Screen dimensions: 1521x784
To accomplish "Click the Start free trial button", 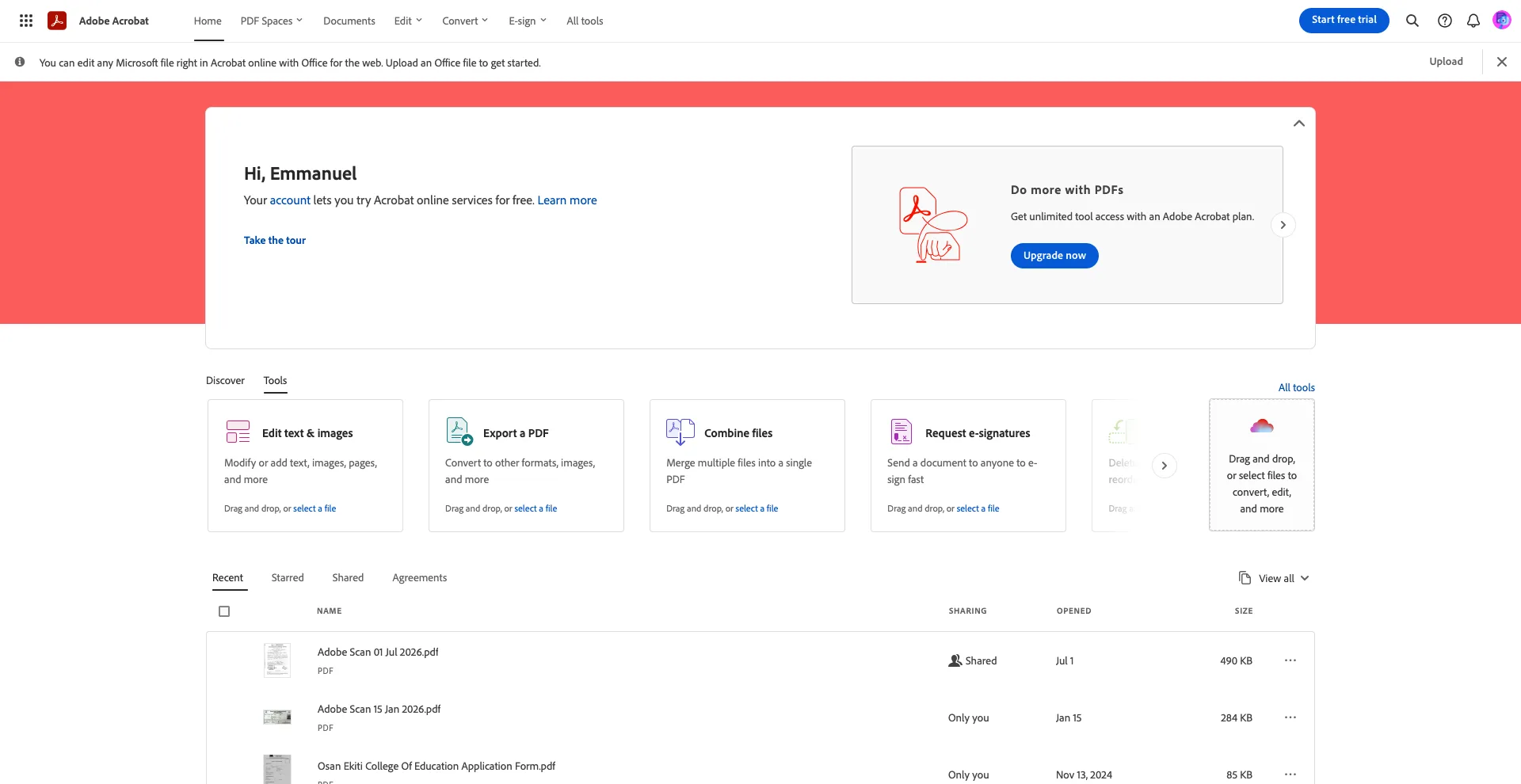I will 1344,21.
